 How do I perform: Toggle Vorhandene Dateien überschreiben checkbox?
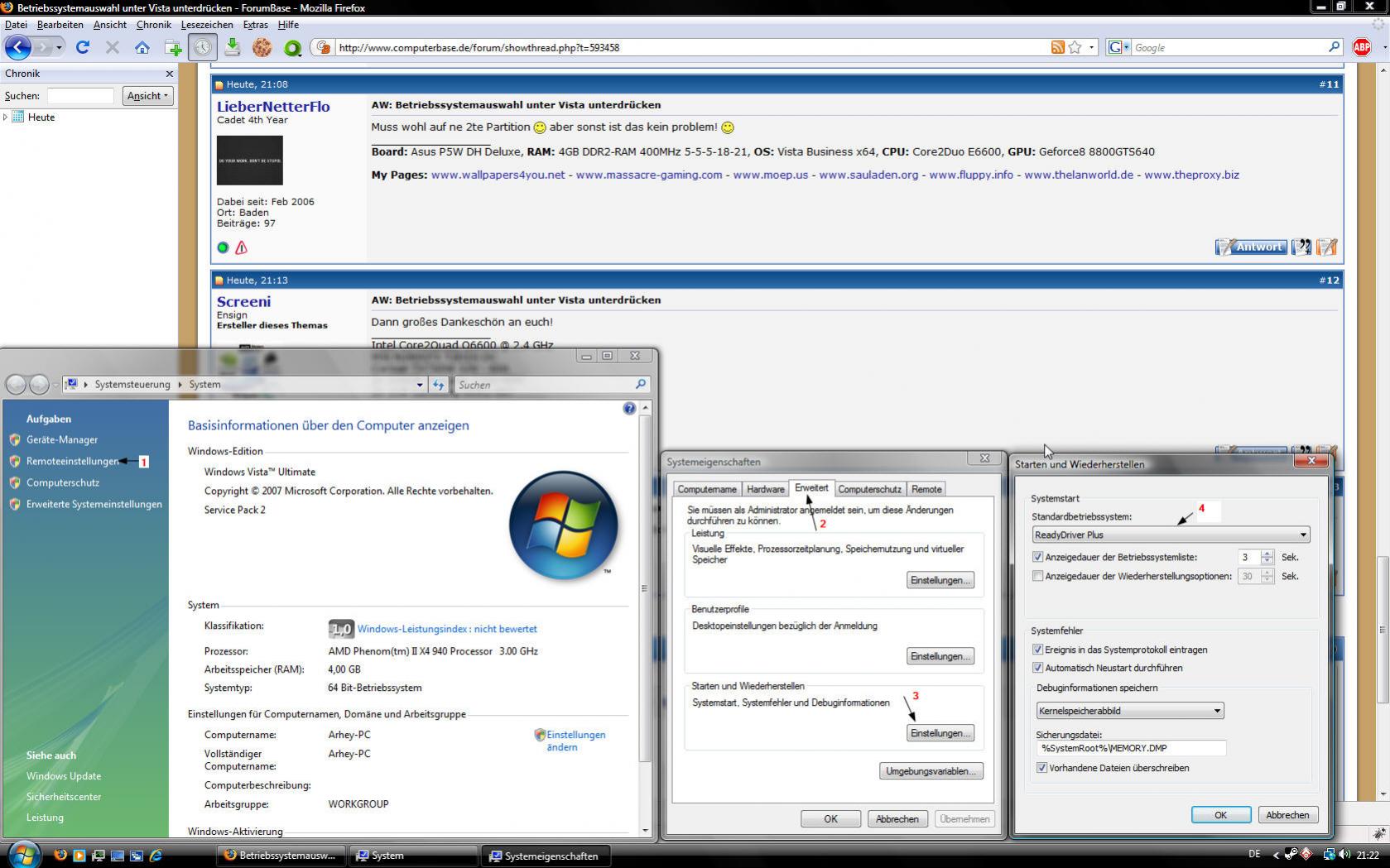[1041, 768]
